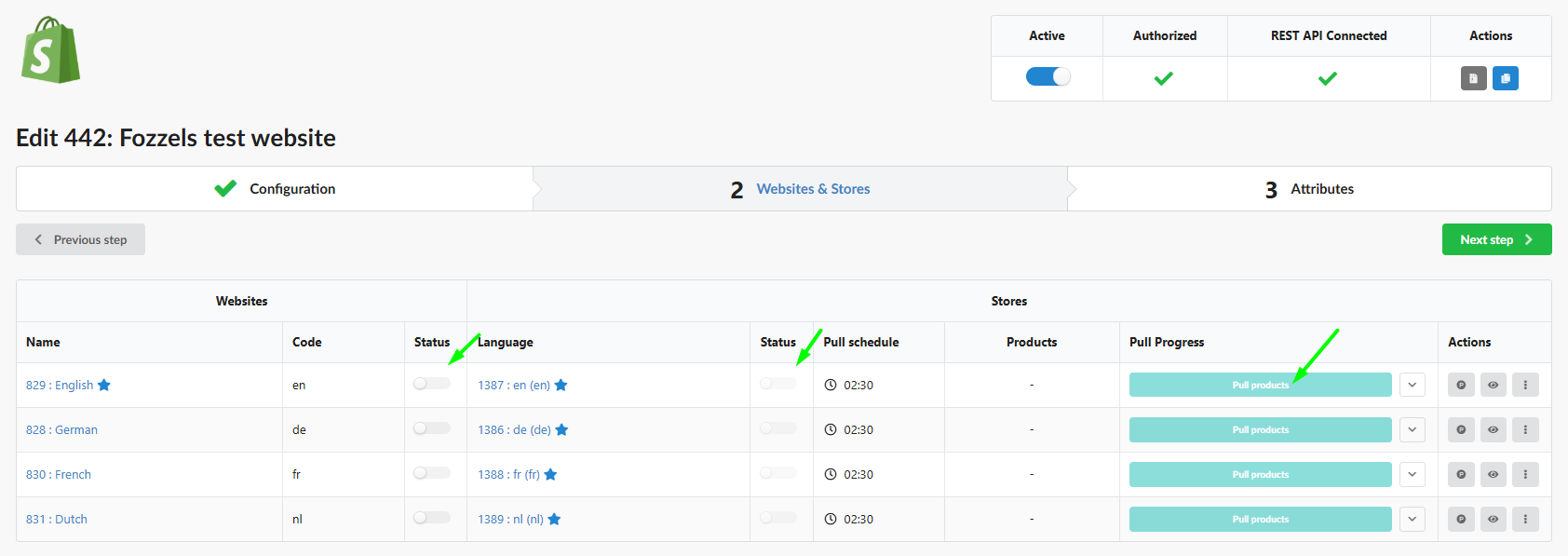Open store link 1389 : nl (nl)
The height and width of the screenshot is (556, 1568).
pyautogui.click(x=510, y=519)
